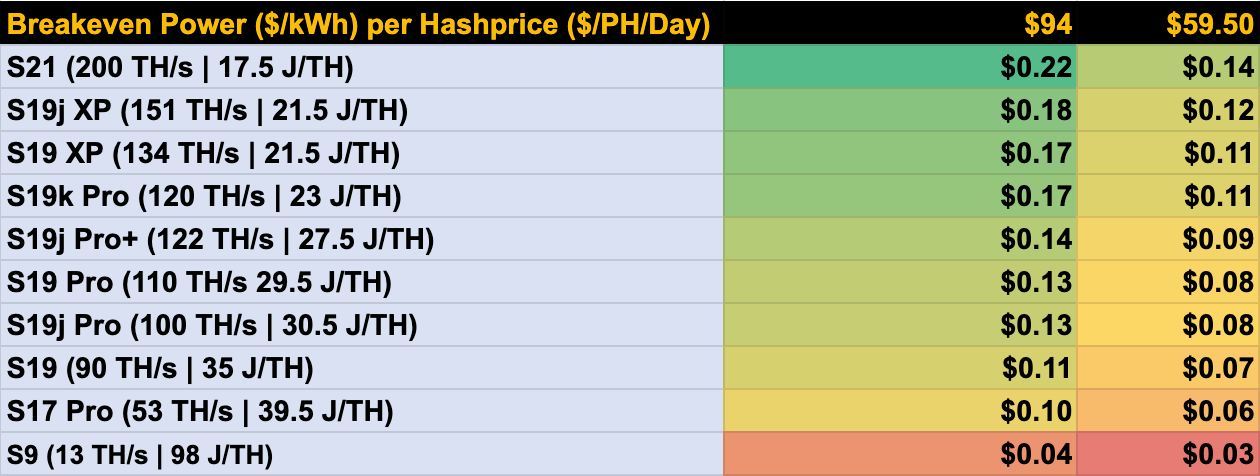
Task: Select the S19j Pro (100 TH/s) row label
Action: 361,325
